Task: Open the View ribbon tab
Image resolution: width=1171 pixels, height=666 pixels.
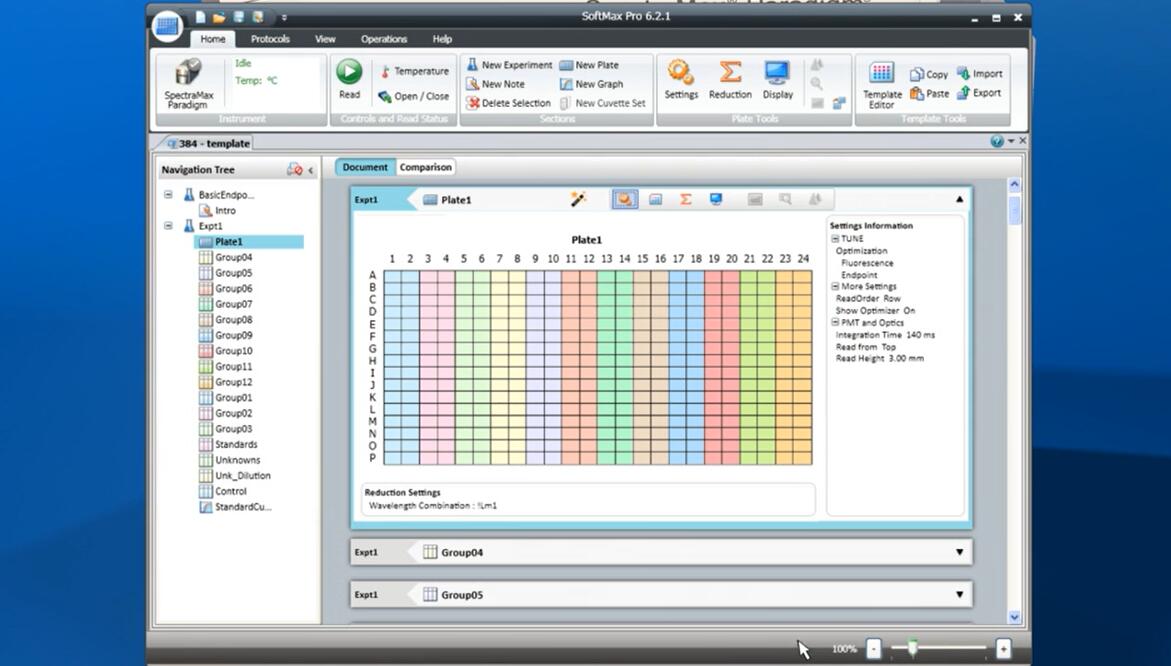Action: coord(325,39)
